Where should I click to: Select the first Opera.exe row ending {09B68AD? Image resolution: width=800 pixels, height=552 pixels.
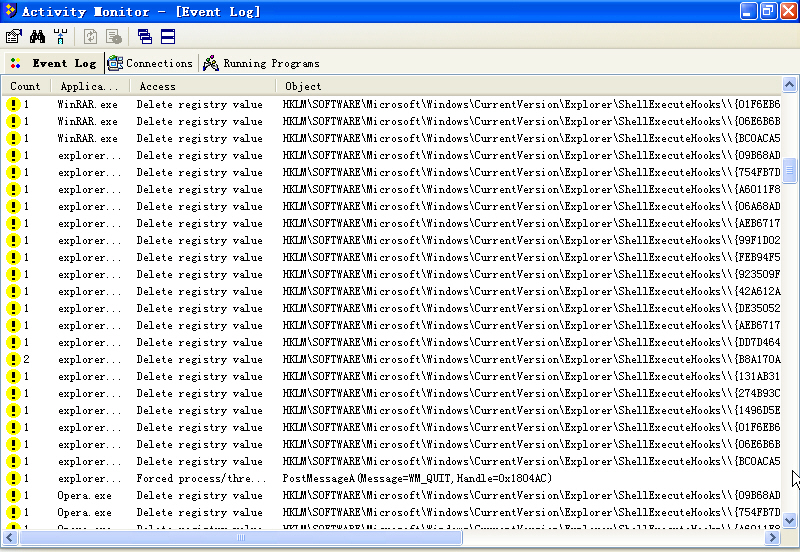[x=392, y=495]
